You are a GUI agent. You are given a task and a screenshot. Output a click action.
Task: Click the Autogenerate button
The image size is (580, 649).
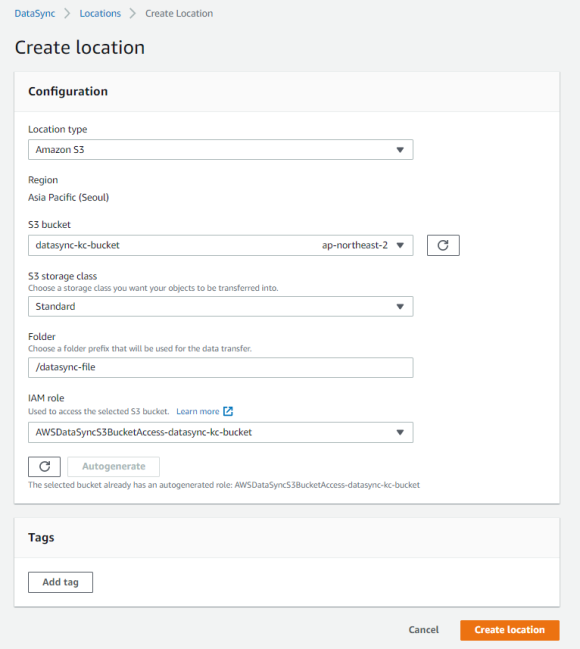click(113, 466)
